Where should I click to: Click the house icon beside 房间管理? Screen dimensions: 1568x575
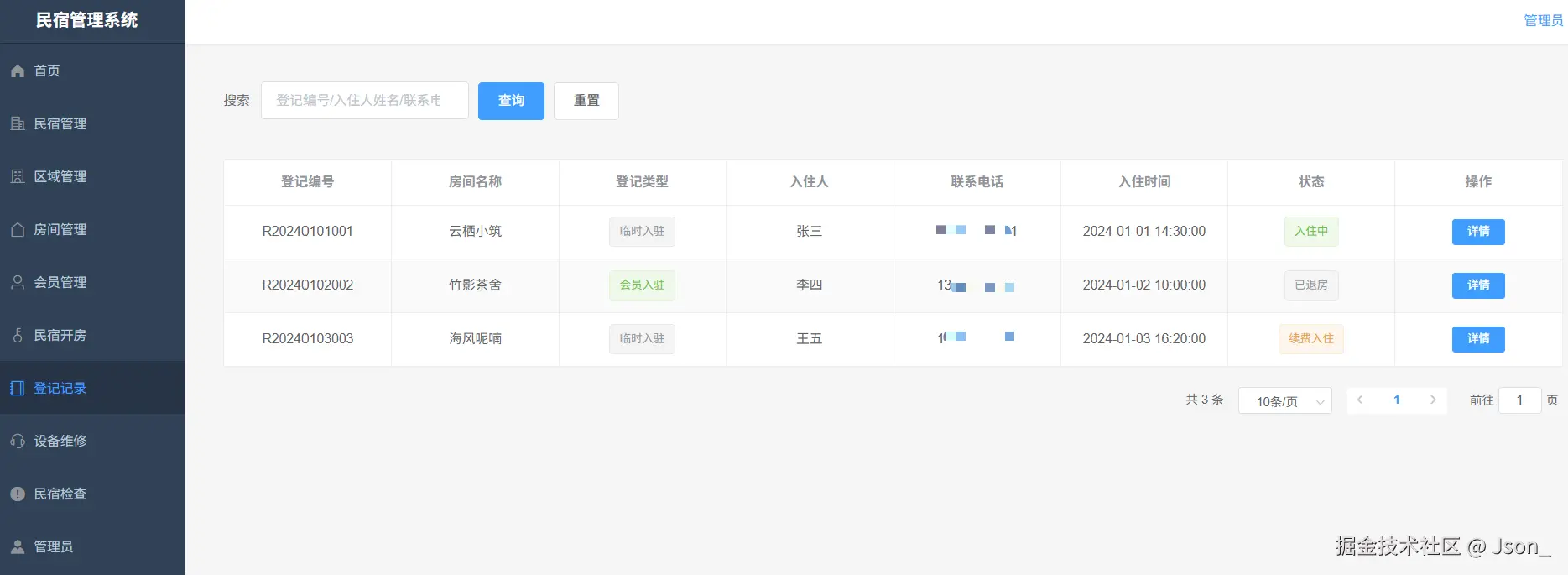(18, 230)
